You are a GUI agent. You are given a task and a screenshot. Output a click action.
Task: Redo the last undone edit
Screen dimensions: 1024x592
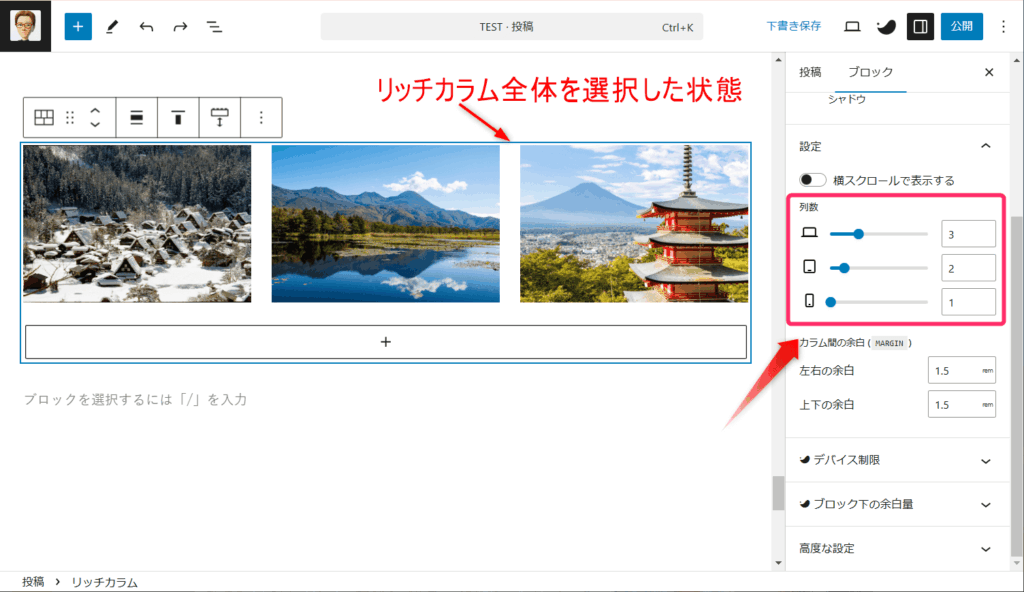pos(180,26)
